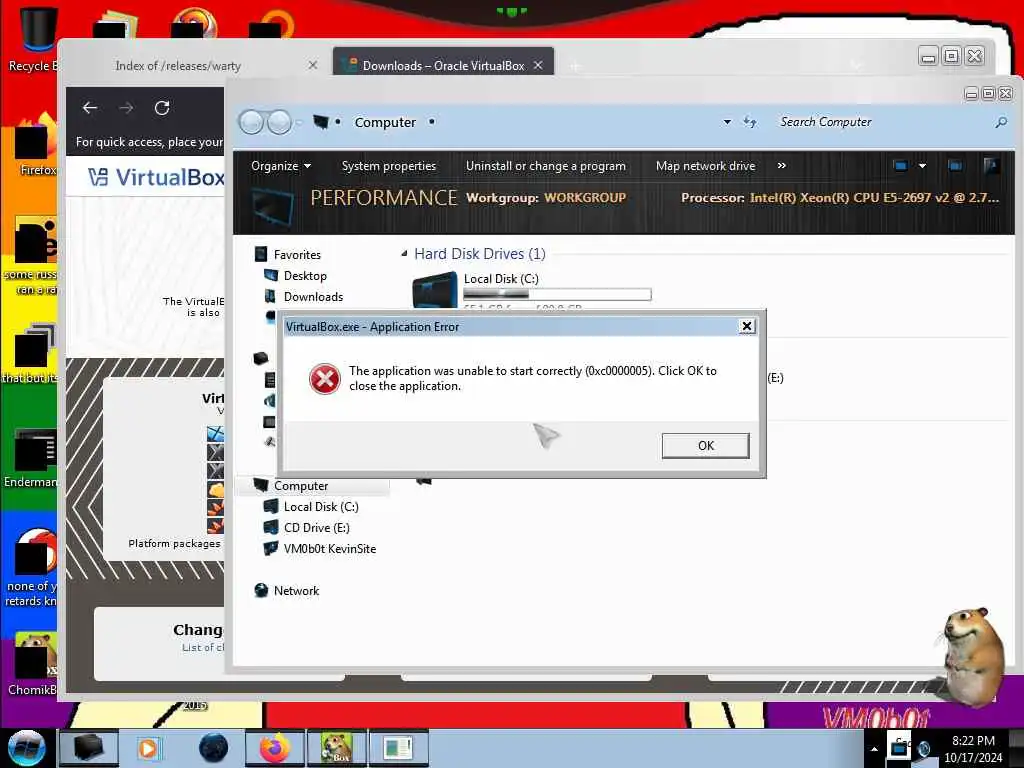The width and height of the screenshot is (1024, 768).
Task: Click the browser Forward arrow
Action: pyautogui.click(x=126, y=108)
